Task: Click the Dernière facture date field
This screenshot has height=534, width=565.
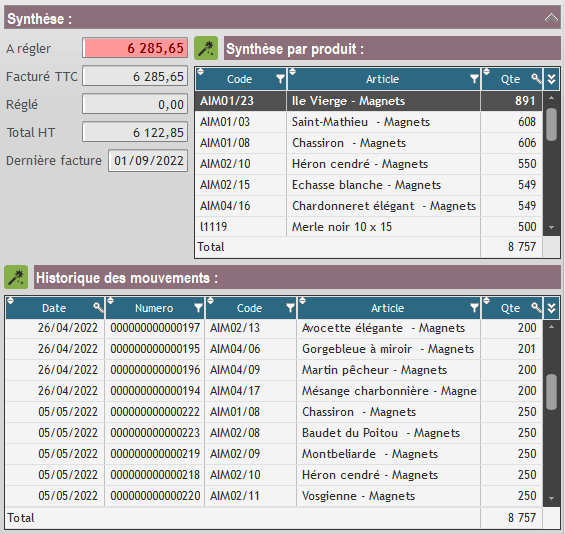Action: click(148, 161)
